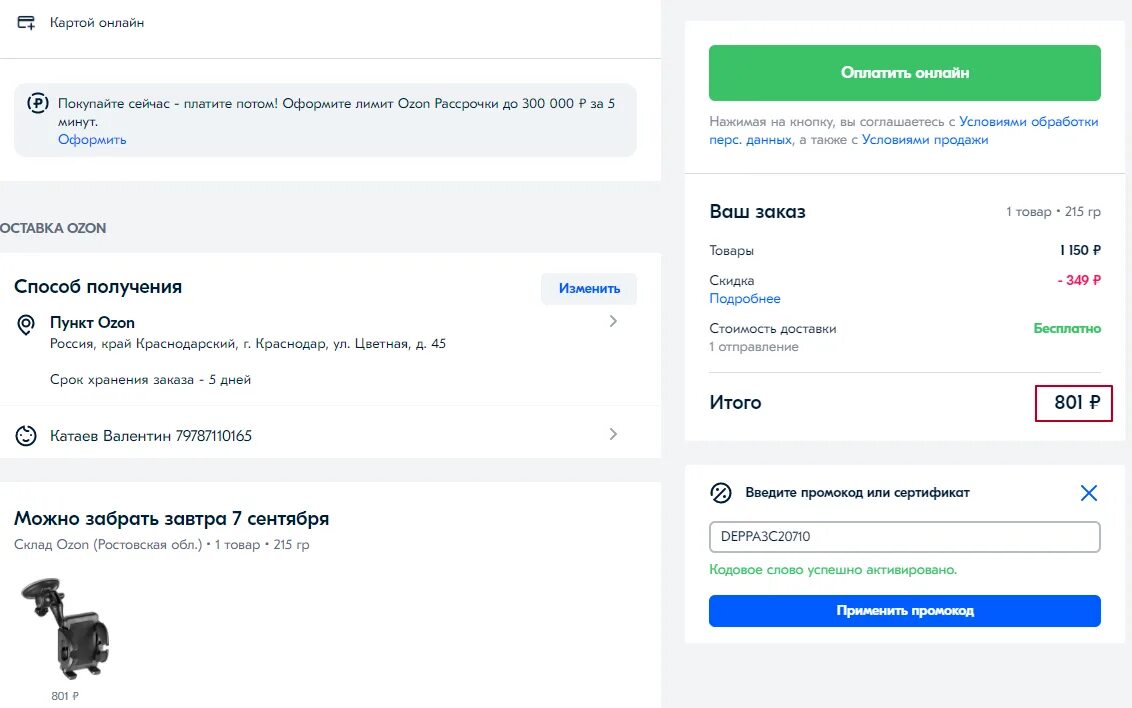Viewport: 1132px width, 708px height.
Task: Click the 1 отправление label under delivery cost
Action: point(754,347)
